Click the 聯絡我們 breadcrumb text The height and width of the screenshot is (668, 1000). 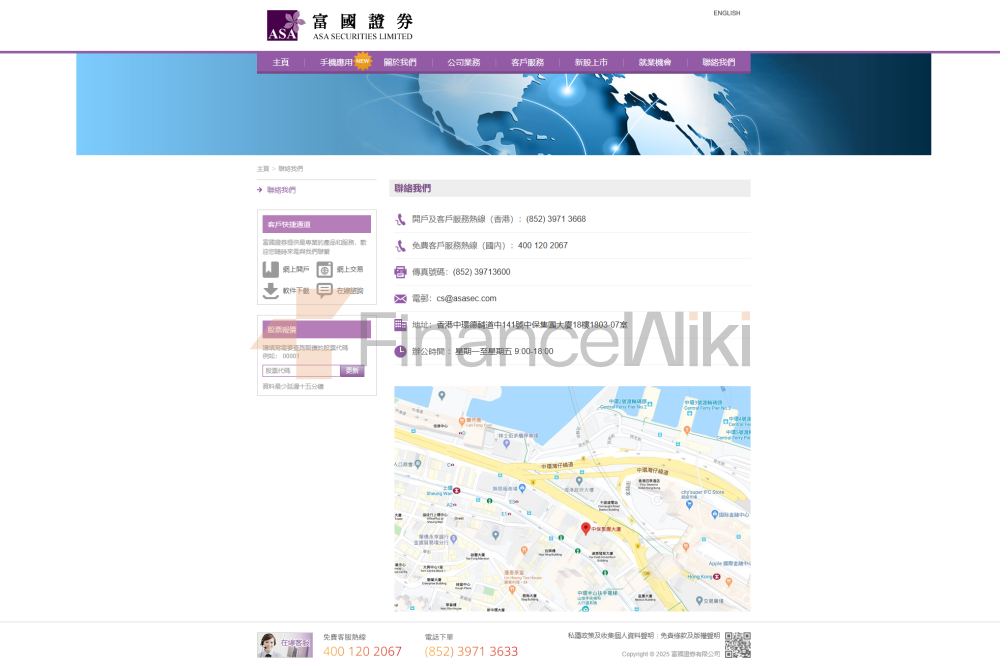pos(291,169)
